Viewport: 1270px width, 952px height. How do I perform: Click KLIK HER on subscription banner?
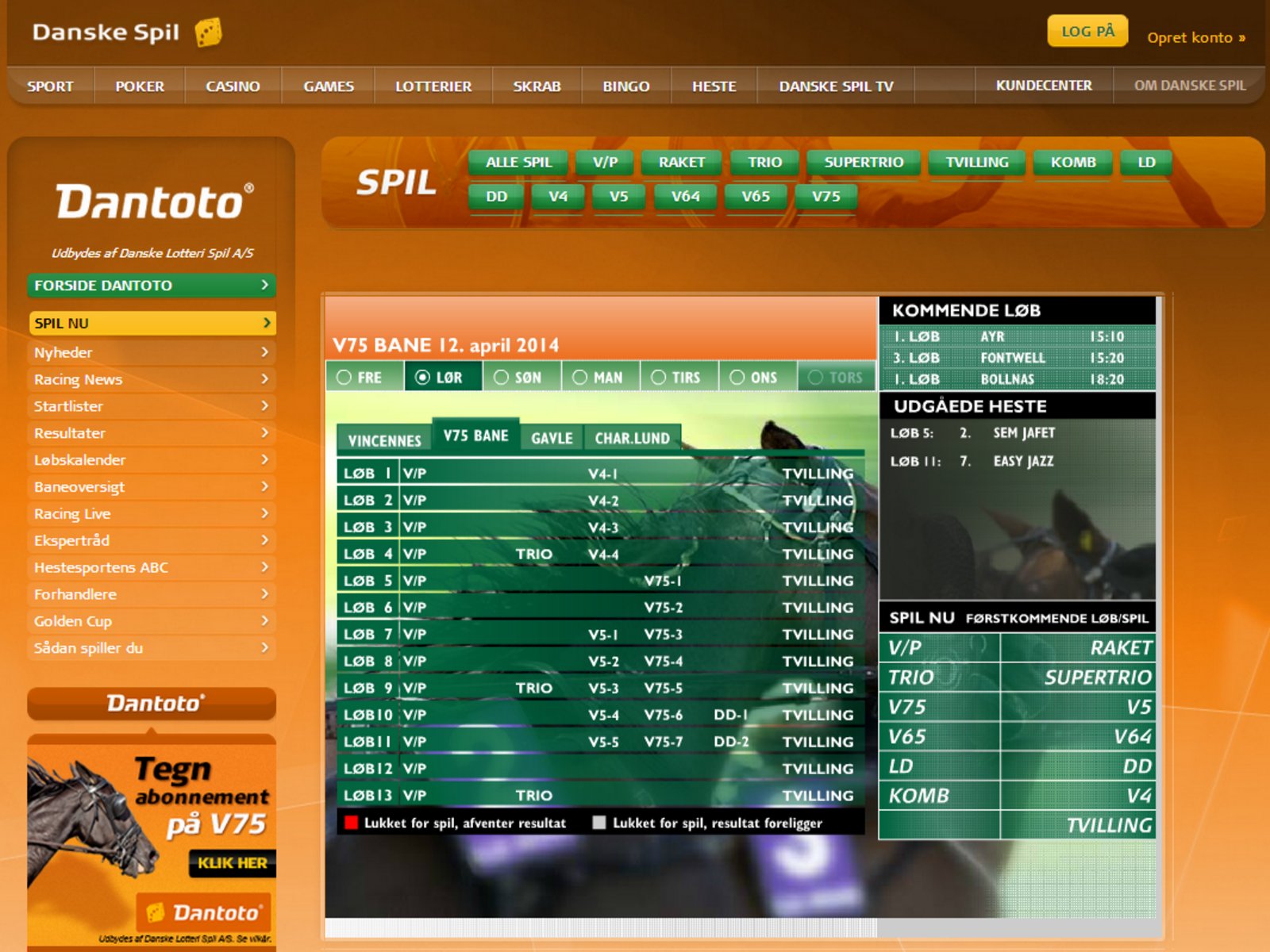(x=232, y=863)
